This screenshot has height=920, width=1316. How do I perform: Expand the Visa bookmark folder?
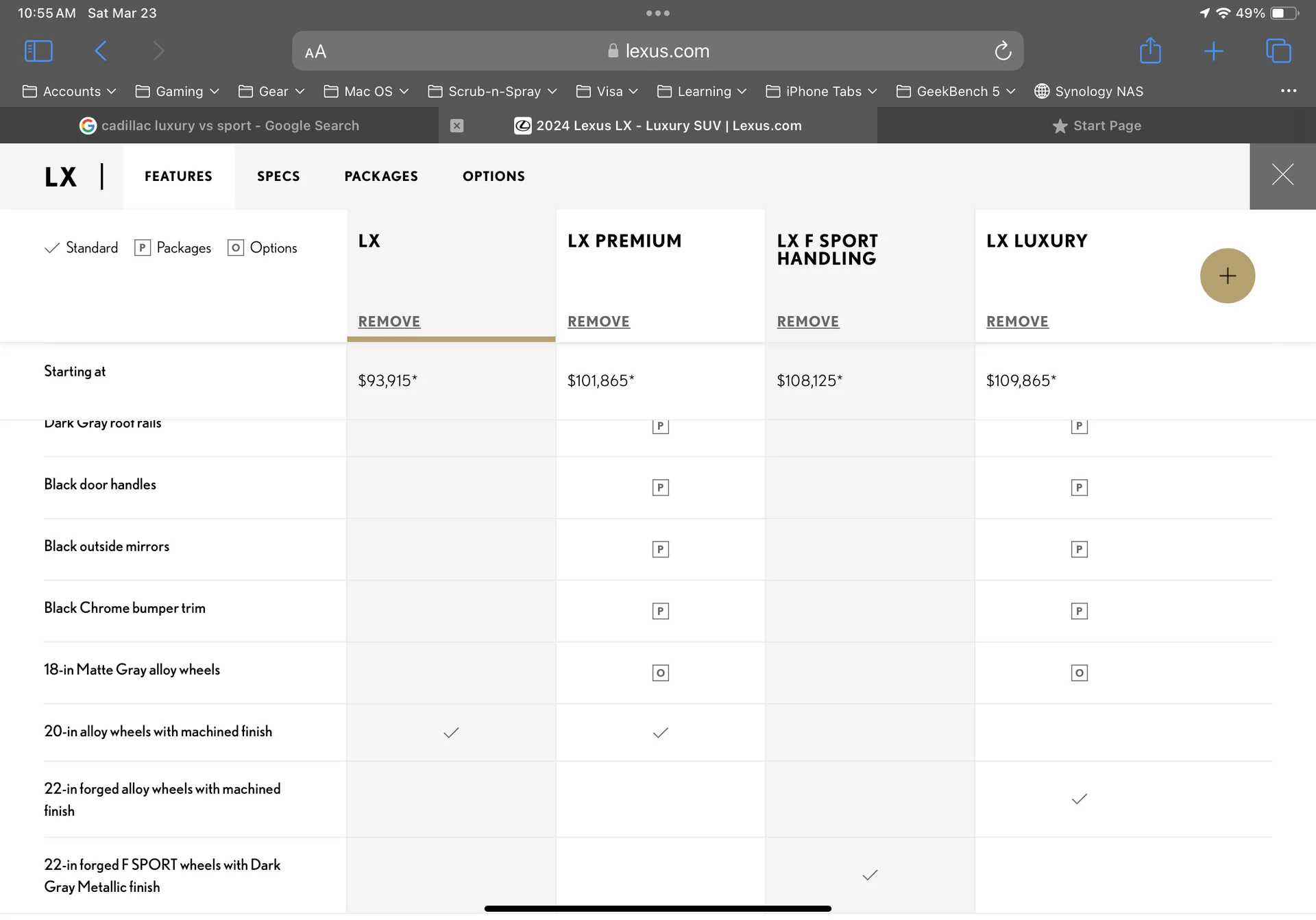607,91
